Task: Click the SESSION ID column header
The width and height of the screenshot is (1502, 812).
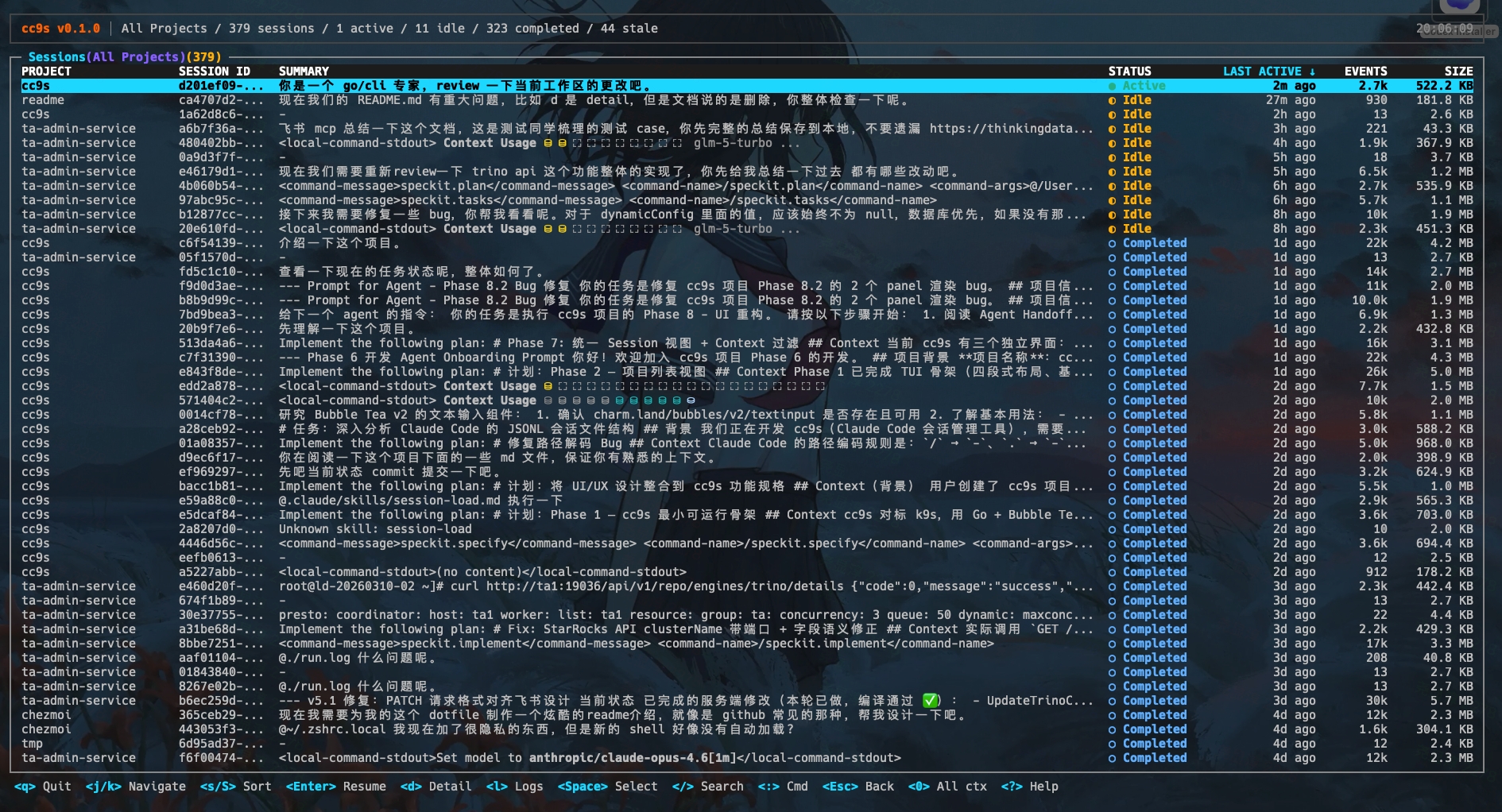Action: pos(215,72)
